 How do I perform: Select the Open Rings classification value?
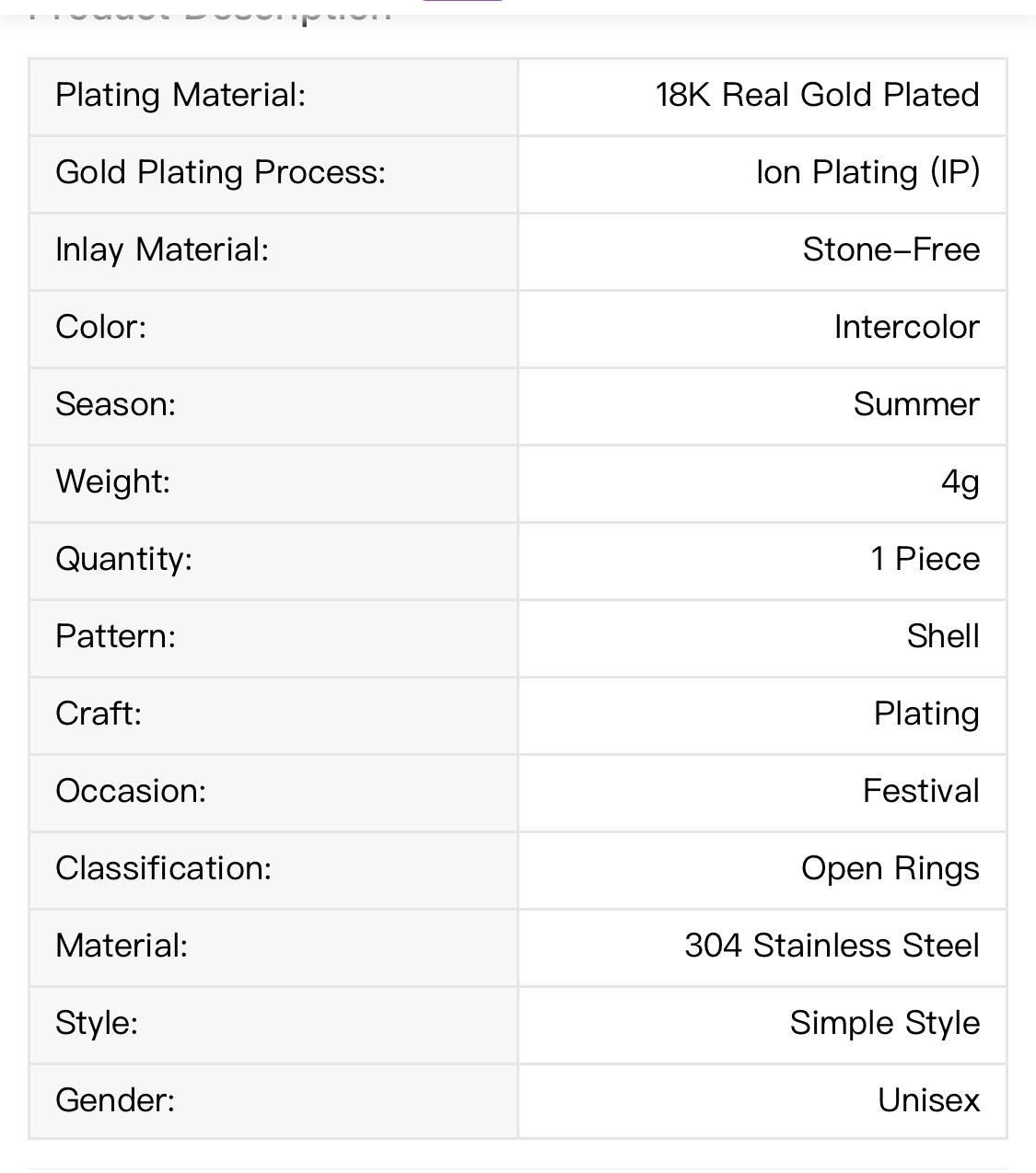pyautogui.click(x=890, y=868)
